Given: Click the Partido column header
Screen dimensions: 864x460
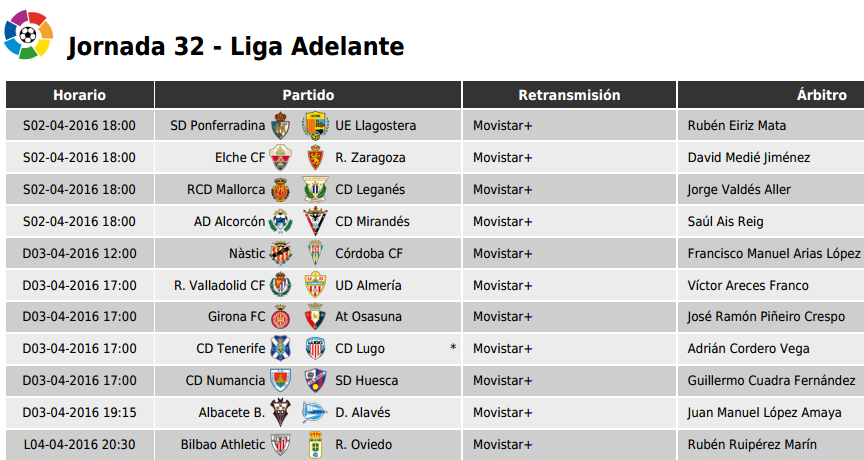Looking at the screenshot, I should [308, 95].
